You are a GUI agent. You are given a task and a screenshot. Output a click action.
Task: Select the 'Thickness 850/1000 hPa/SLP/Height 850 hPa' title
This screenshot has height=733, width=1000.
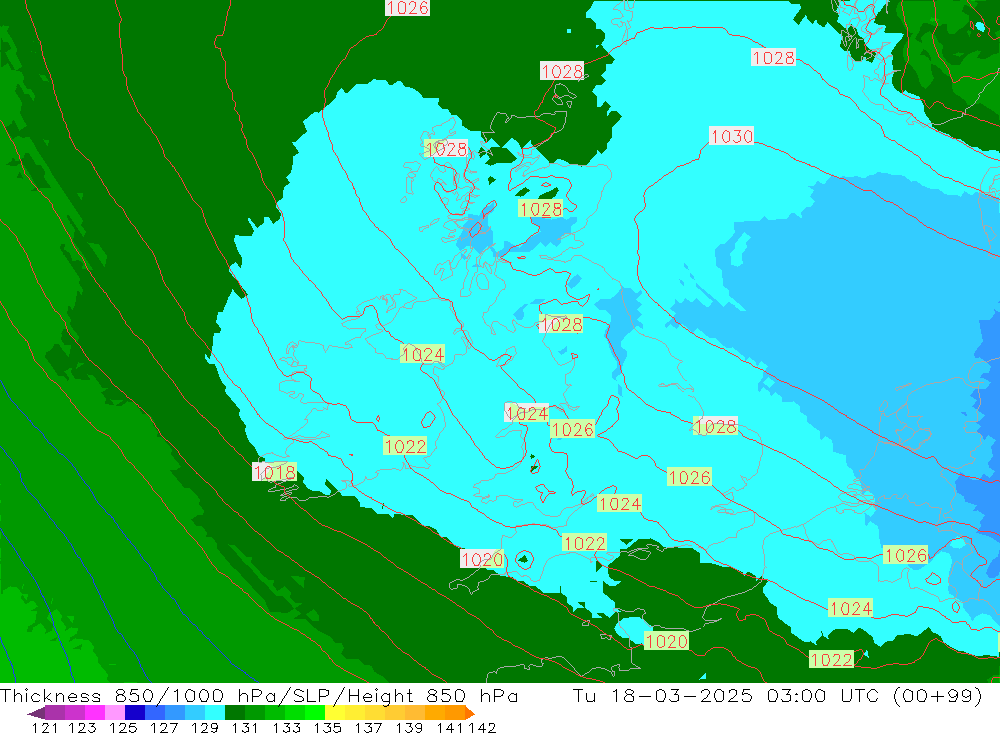click(259, 696)
